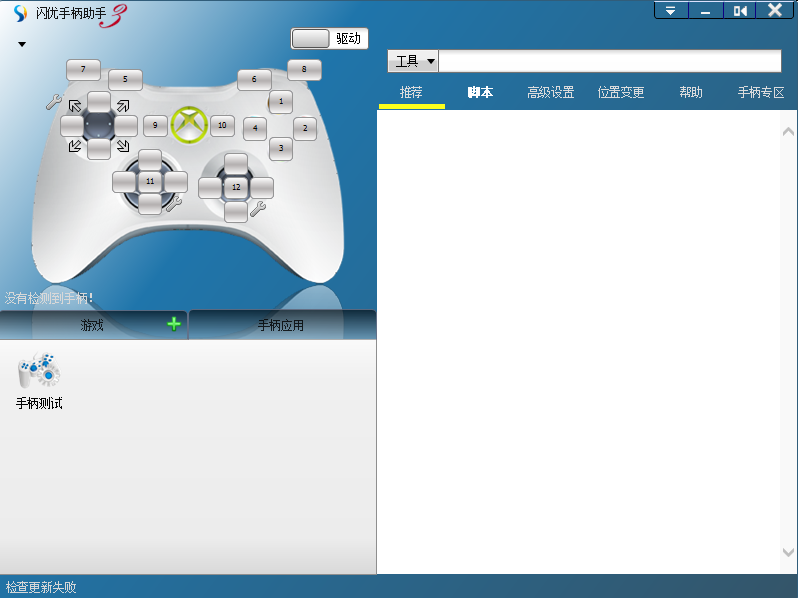Open the 位置变更 tab
Viewport: 798px width, 598px height.
(x=621, y=93)
